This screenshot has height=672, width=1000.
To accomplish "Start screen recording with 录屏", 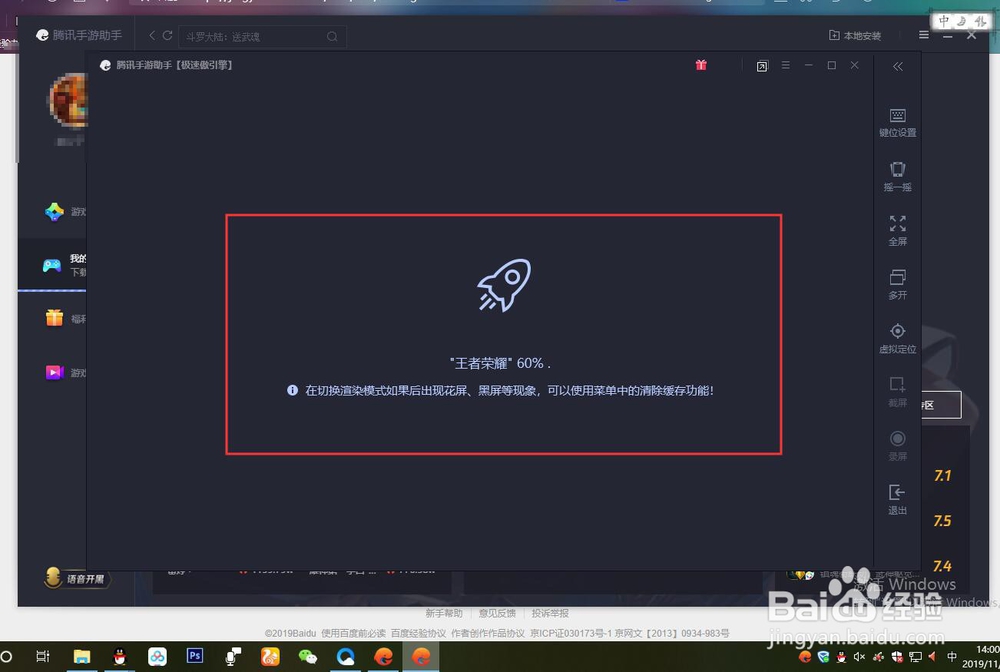I will click(x=897, y=446).
